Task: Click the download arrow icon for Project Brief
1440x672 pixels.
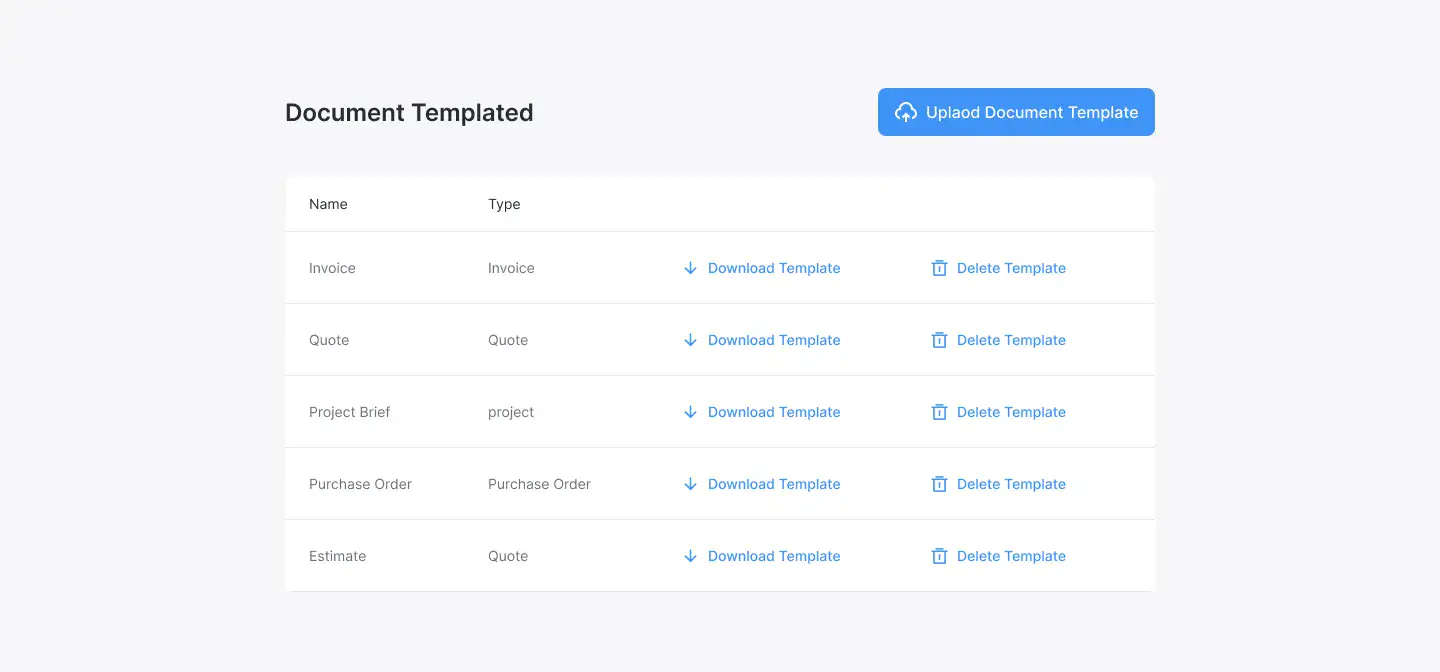Action: [690, 412]
